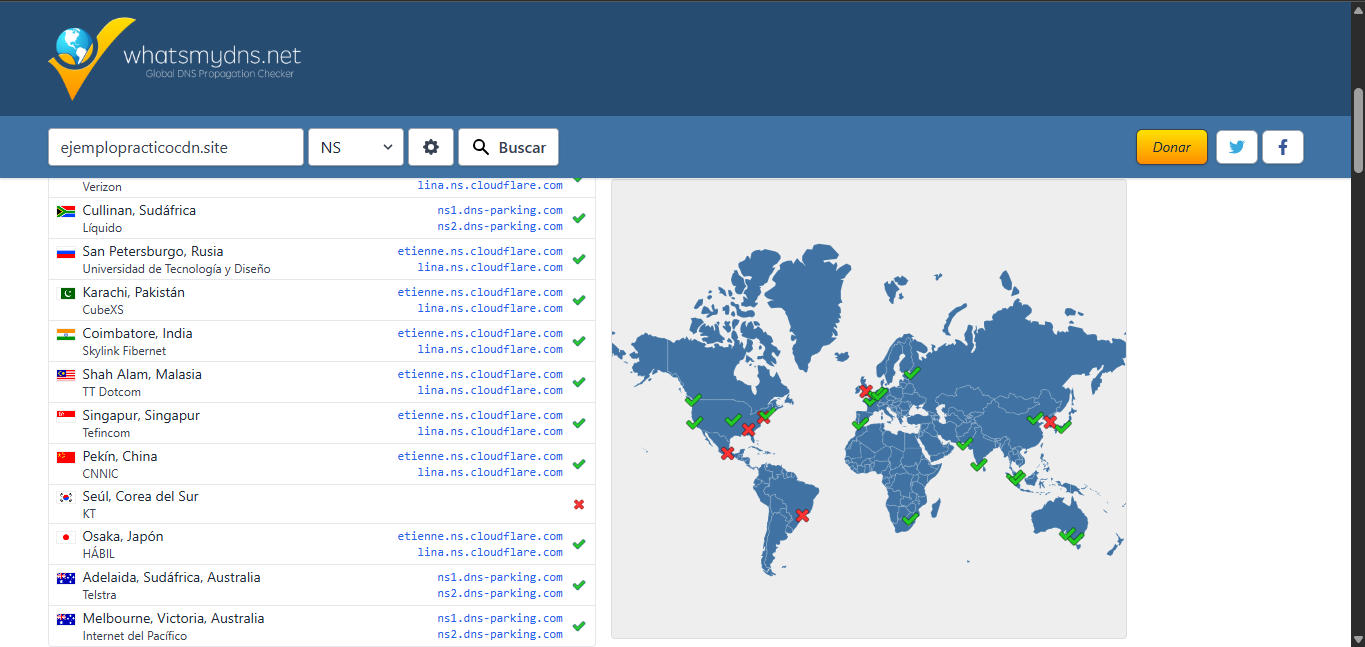The width and height of the screenshot is (1365, 647).
Task: Click the South Africa flag icon
Action: (66, 211)
